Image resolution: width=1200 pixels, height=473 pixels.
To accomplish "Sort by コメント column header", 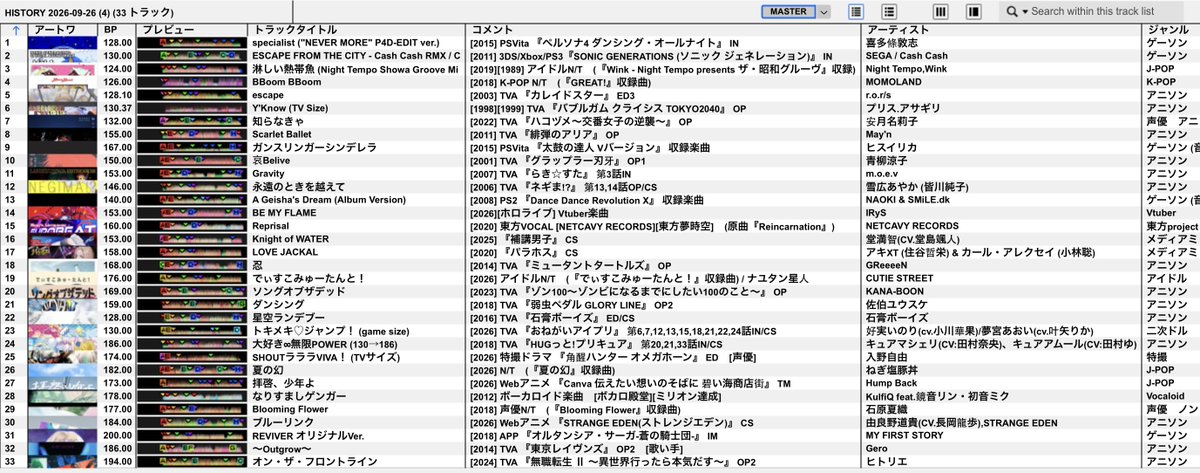I will click(664, 31).
